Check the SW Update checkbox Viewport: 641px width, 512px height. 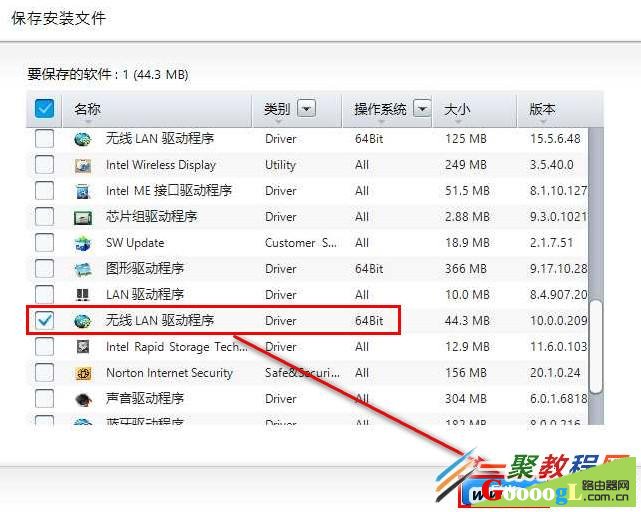click(x=44, y=243)
